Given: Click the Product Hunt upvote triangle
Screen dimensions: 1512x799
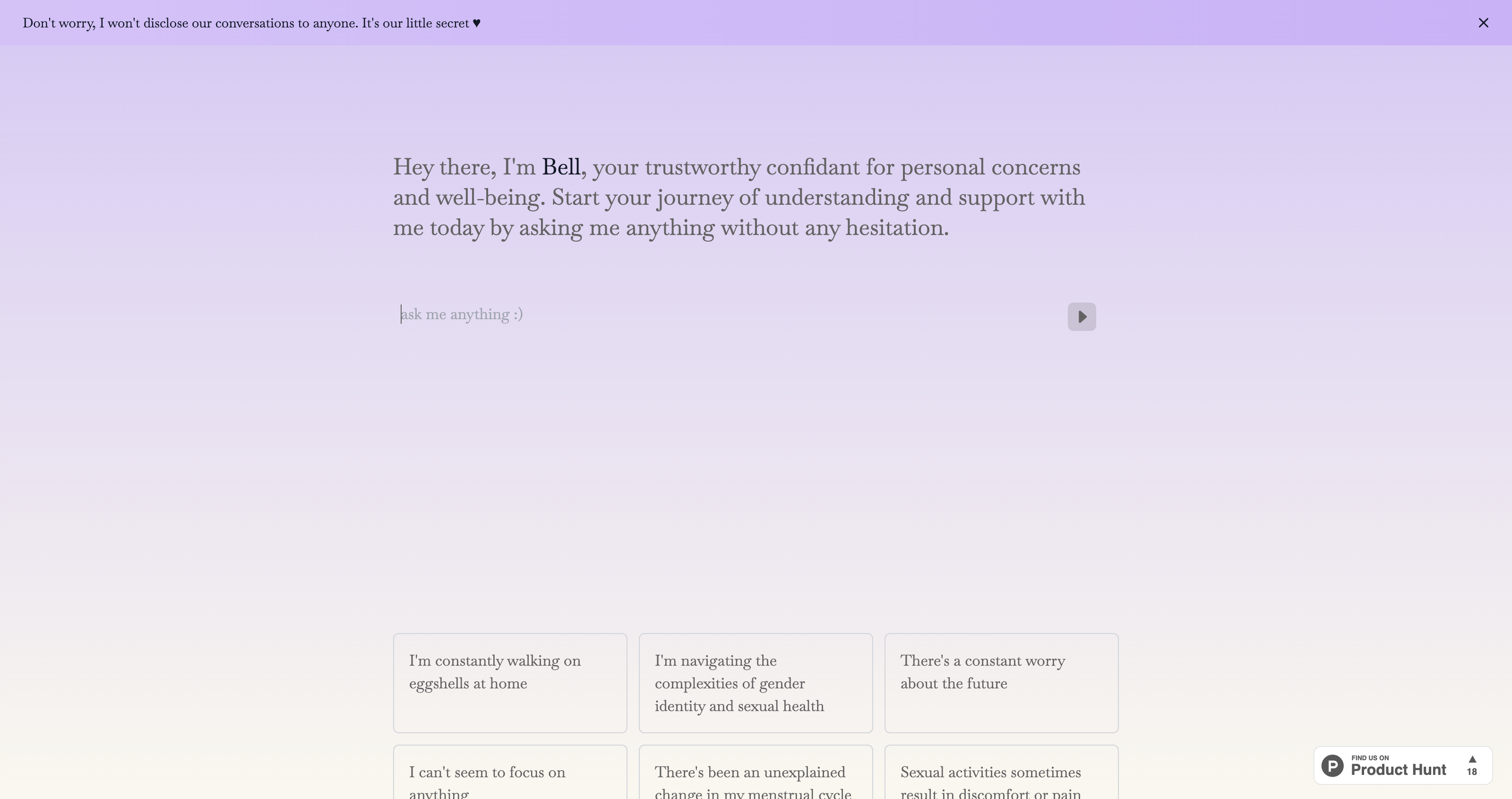Looking at the screenshot, I should 1472,759.
